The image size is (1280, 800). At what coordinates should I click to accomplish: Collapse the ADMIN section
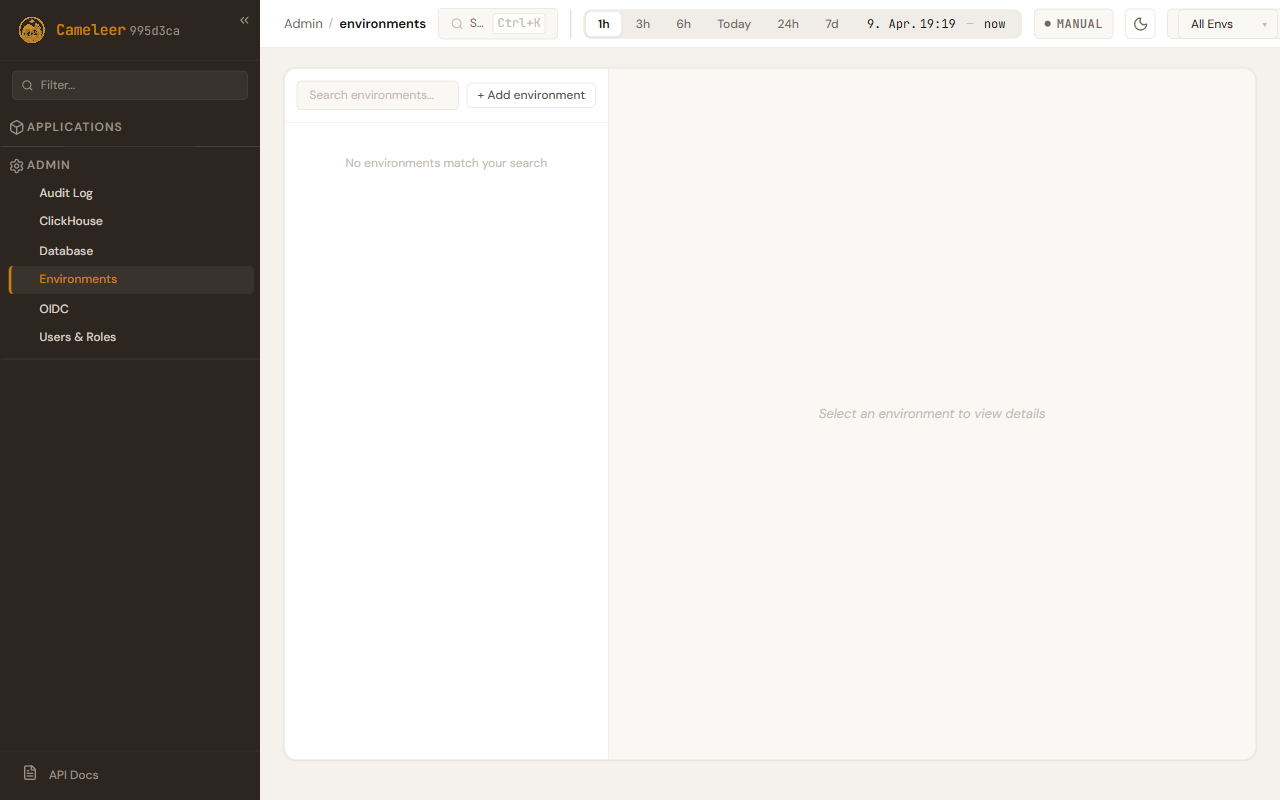click(48, 165)
